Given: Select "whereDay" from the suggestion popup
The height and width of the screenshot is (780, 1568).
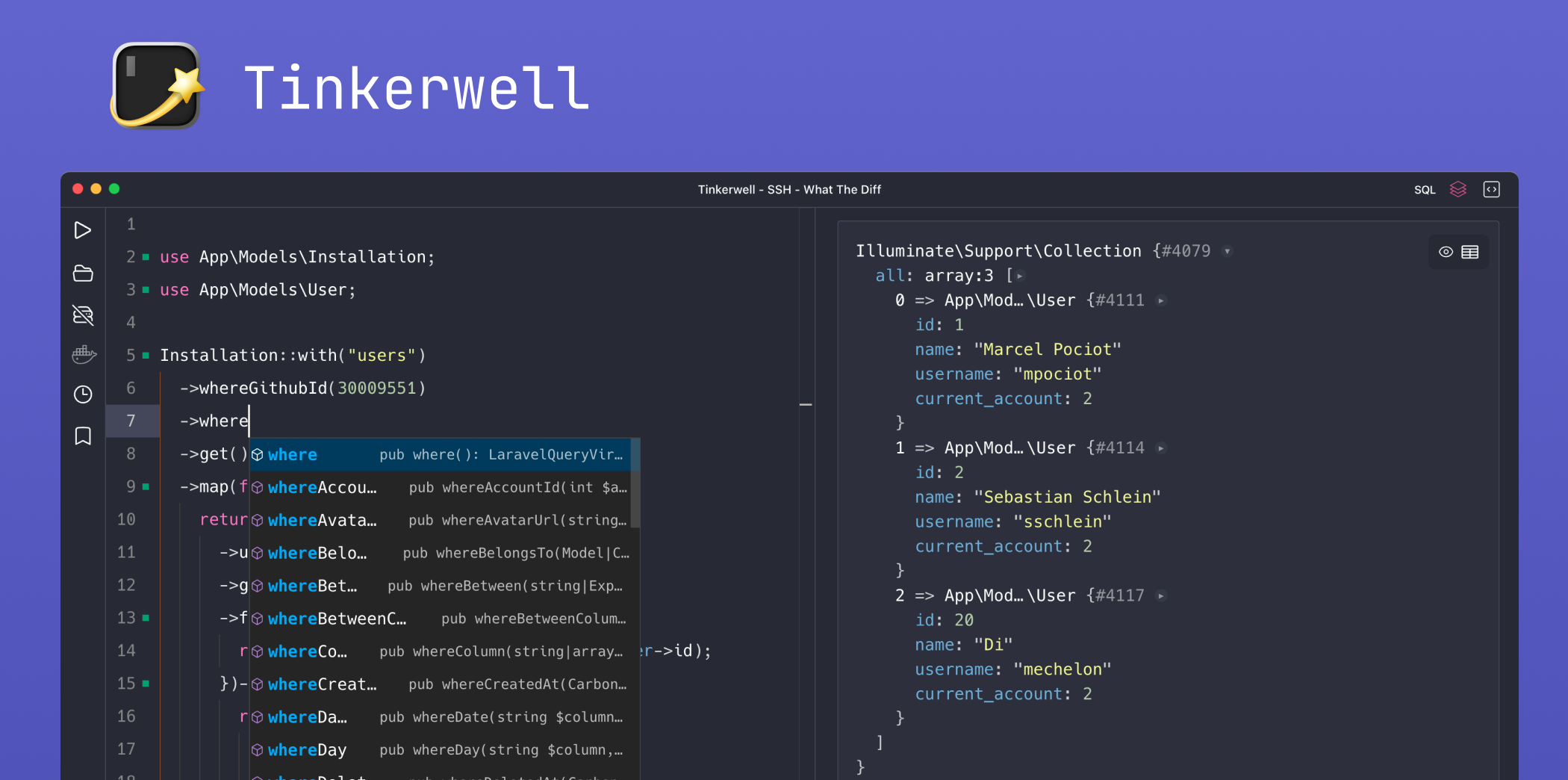Looking at the screenshot, I should pos(306,749).
